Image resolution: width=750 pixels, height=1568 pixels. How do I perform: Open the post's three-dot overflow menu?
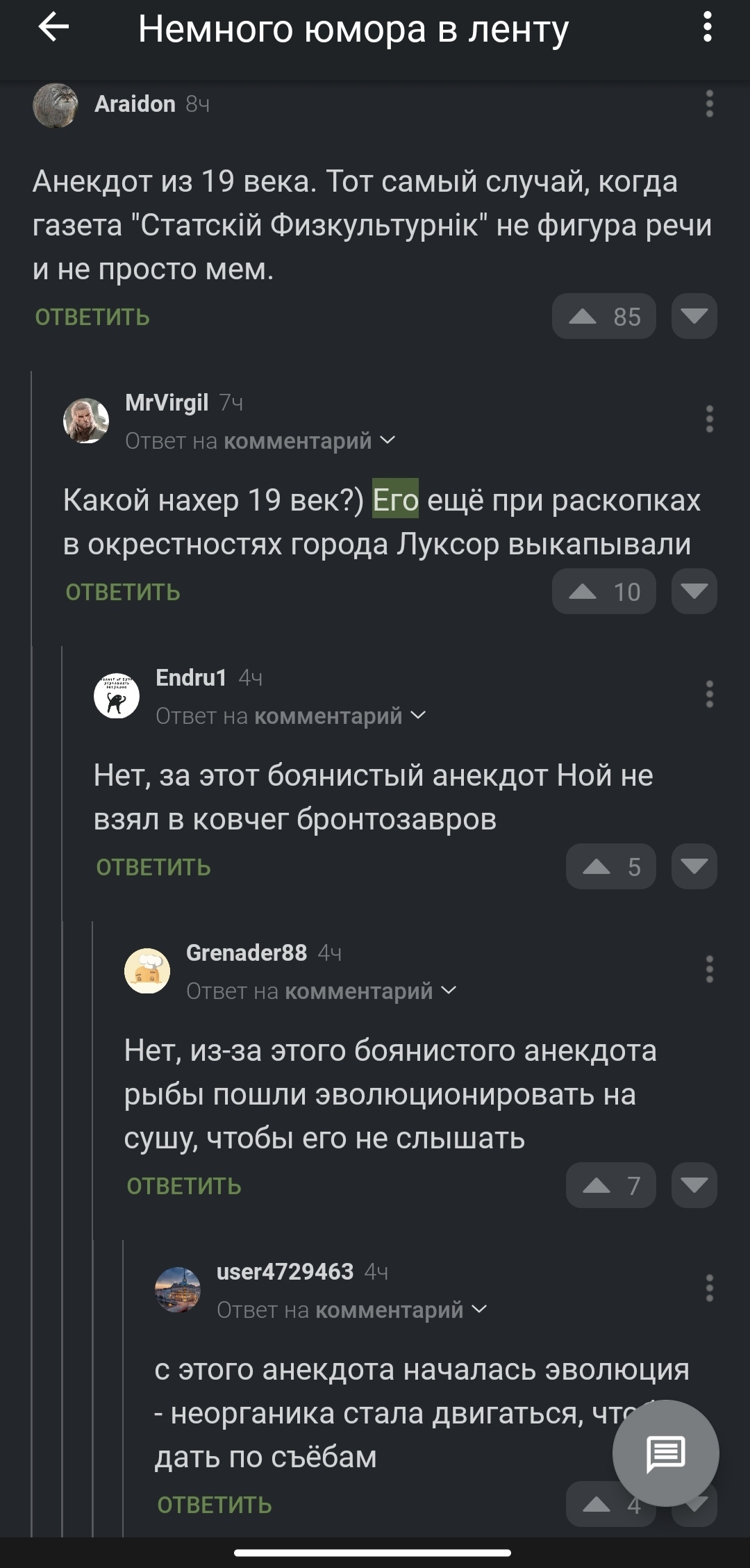[x=707, y=28]
